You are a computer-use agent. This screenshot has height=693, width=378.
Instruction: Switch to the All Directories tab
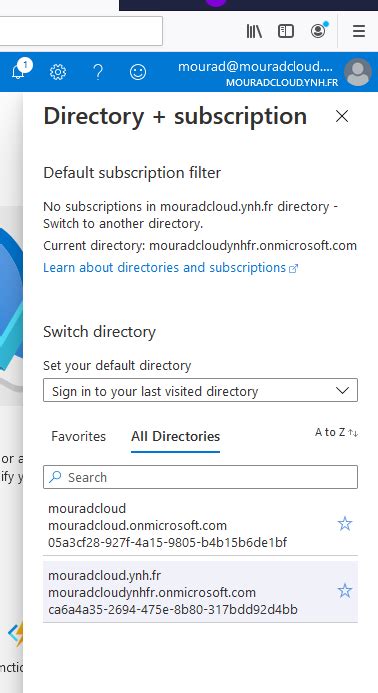coord(176,437)
